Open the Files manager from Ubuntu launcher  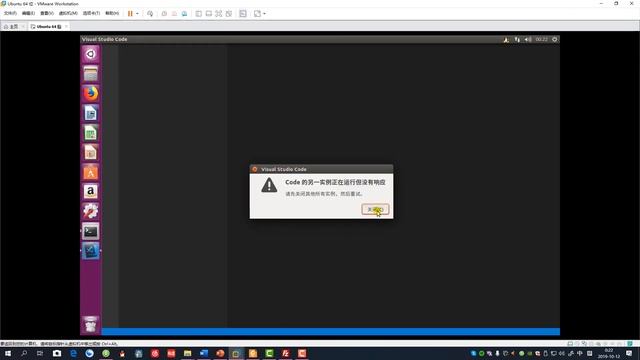point(91,74)
